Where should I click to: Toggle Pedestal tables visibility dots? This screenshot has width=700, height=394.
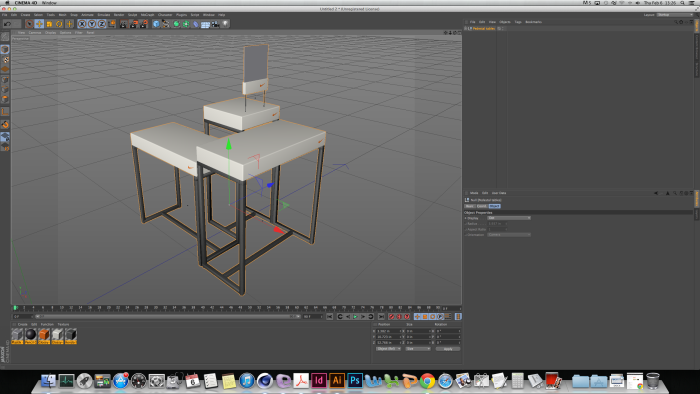(503, 29)
